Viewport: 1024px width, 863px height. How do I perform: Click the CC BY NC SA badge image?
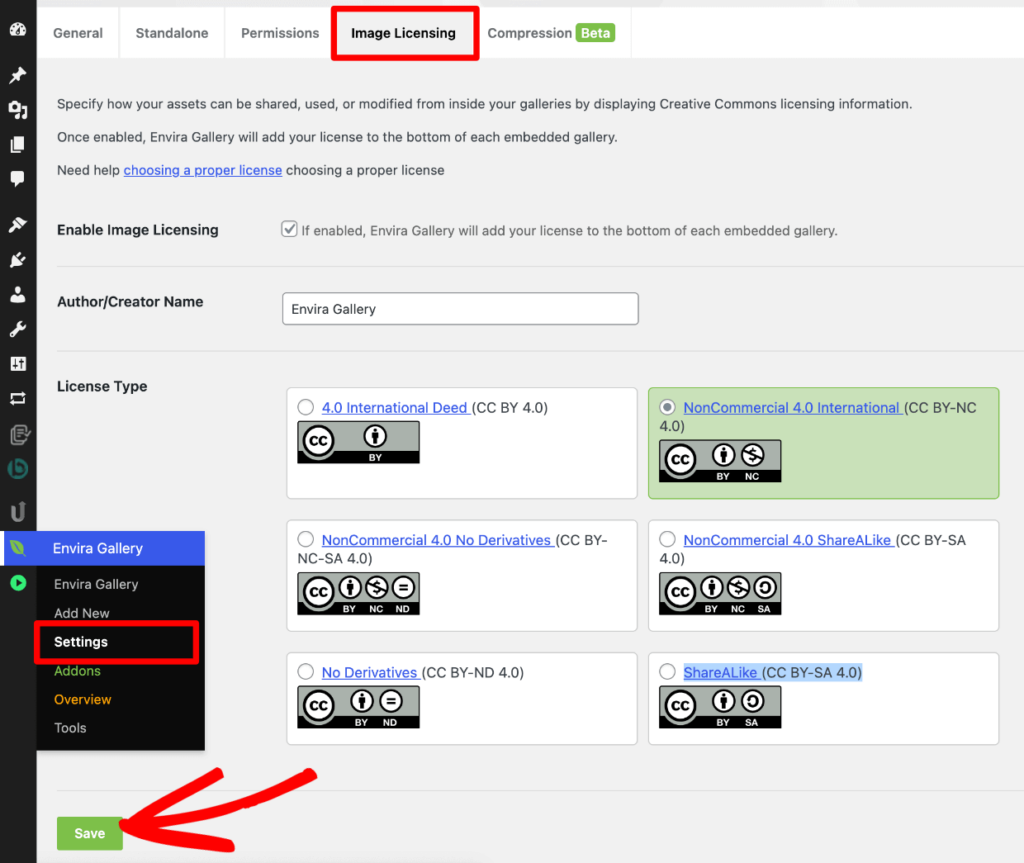point(720,594)
